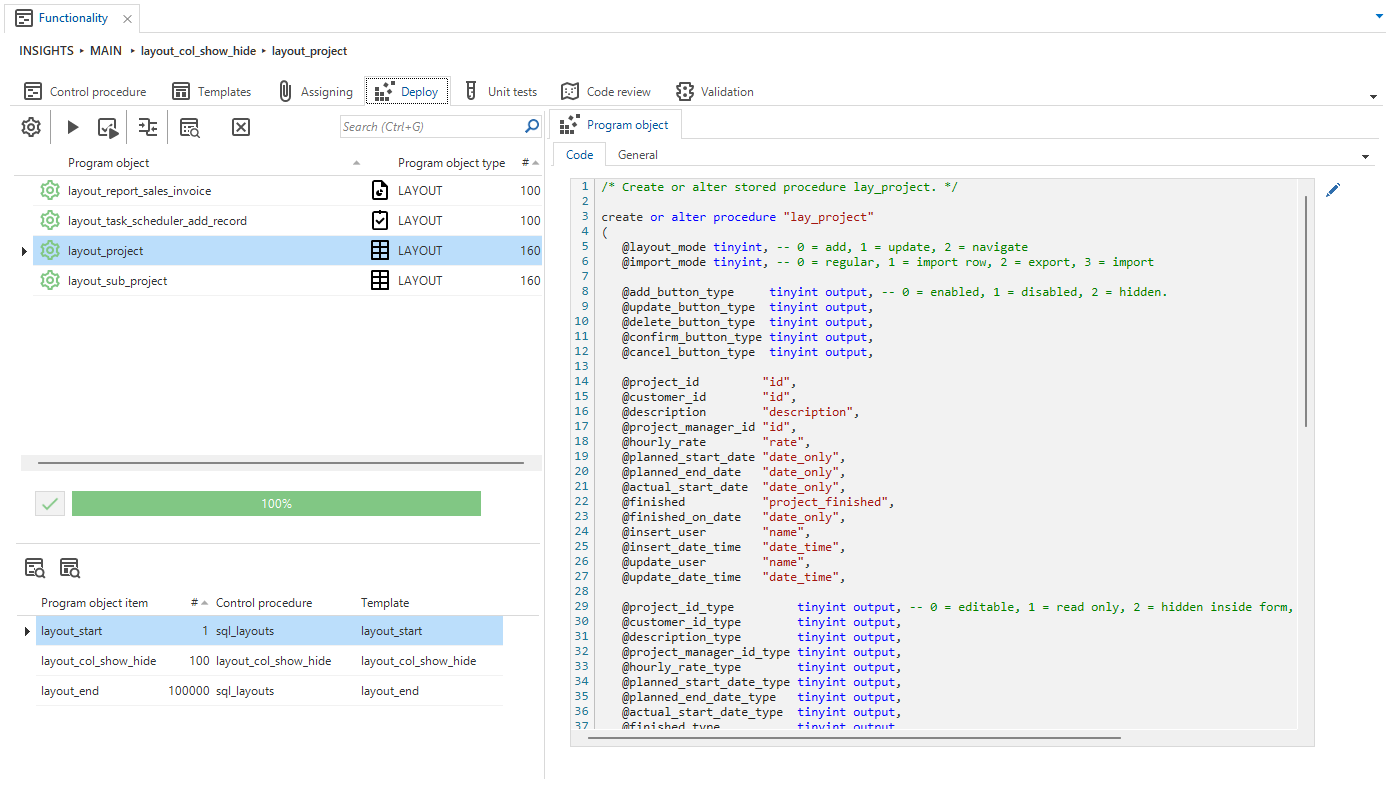Click the magnifier icon in the search box
This screenshot has height=786, width=1386.
point(532,127)
